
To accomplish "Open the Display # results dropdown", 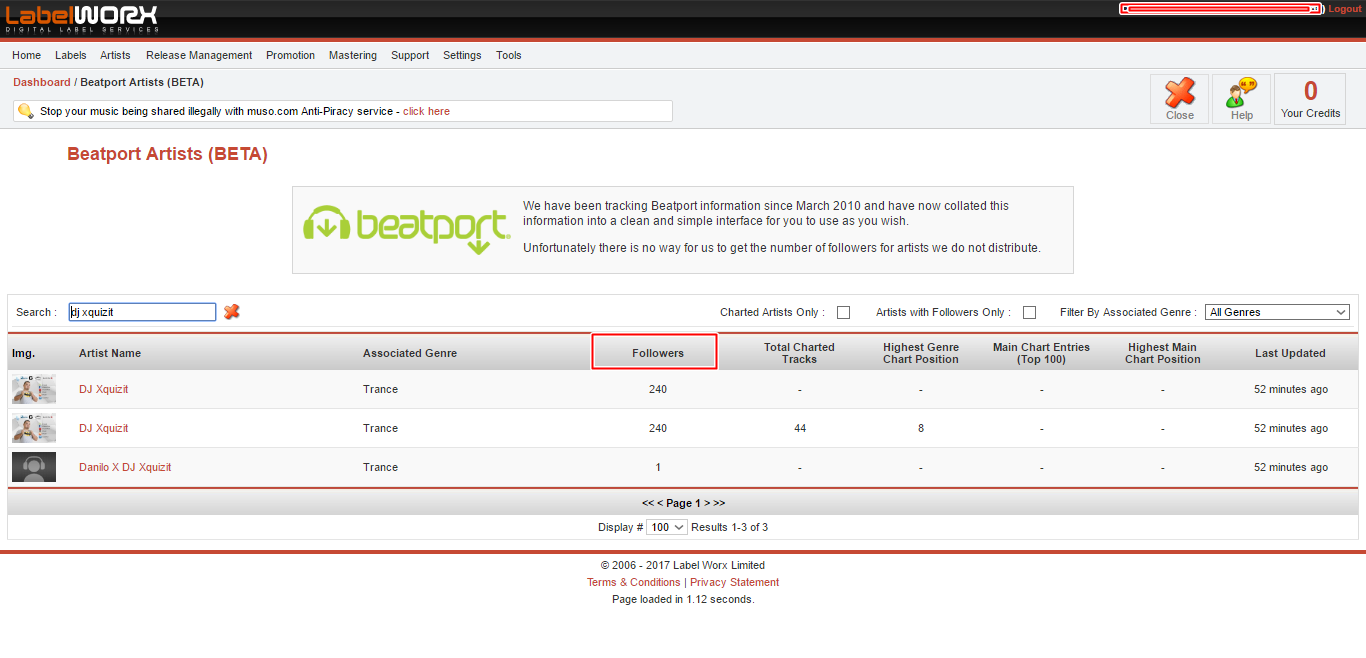I will [667, 527].
